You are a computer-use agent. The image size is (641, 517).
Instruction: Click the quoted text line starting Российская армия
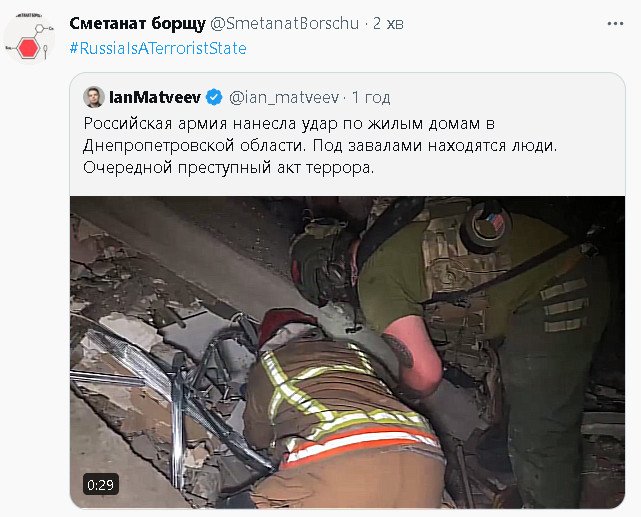pyautogui.click(x=289, y=123)
